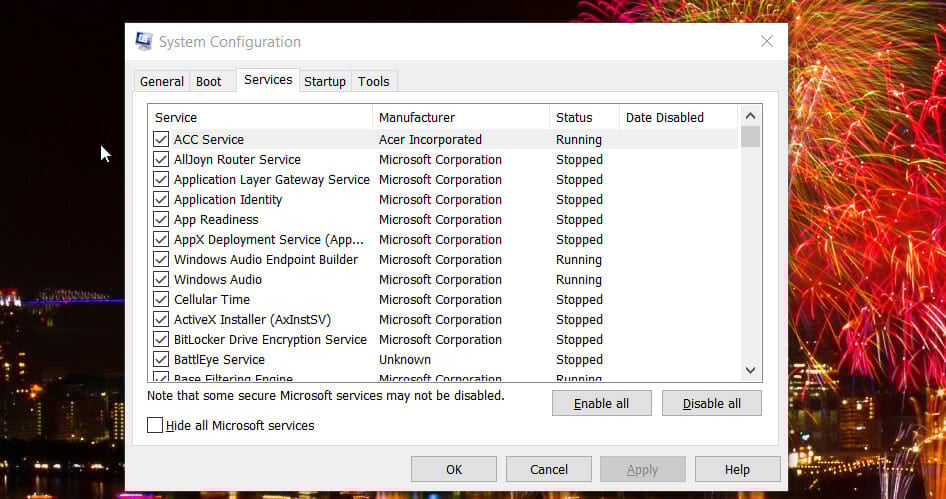The height and width of the screenshot is (499, 946).
Task: Click the scrollbar up arrow
Action: click(x=750, y=115)
